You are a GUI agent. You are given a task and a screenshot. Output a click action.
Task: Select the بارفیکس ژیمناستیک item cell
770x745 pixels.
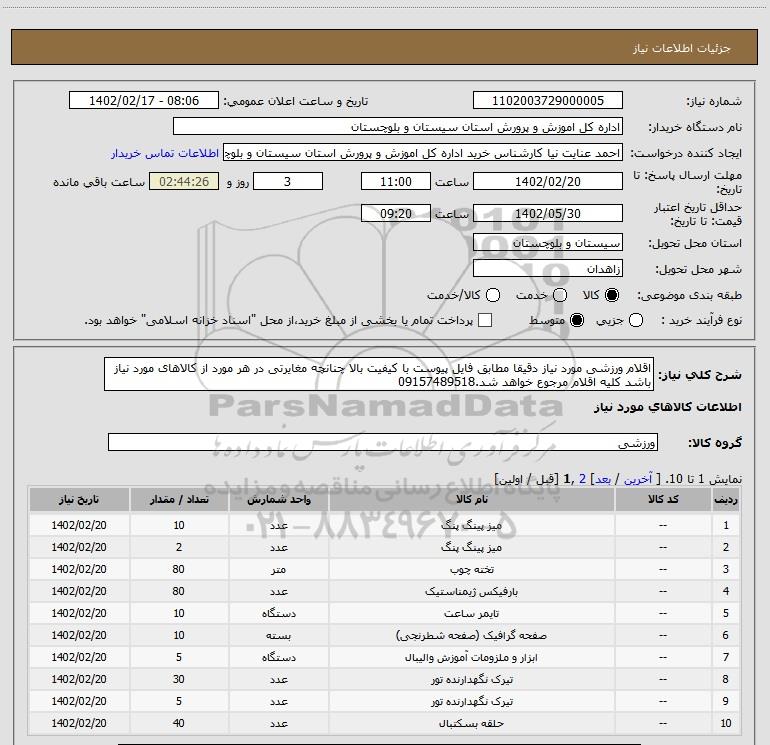(x=471, y=591)
